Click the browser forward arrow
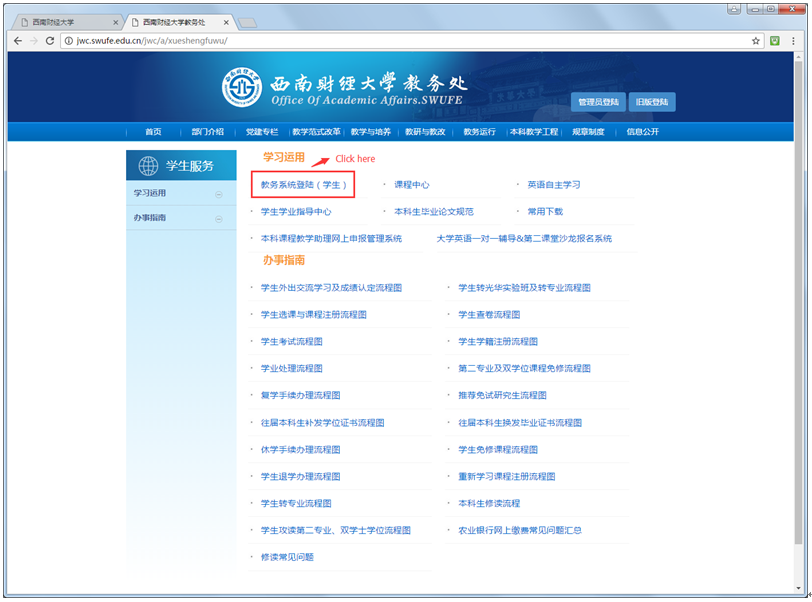 35,41
